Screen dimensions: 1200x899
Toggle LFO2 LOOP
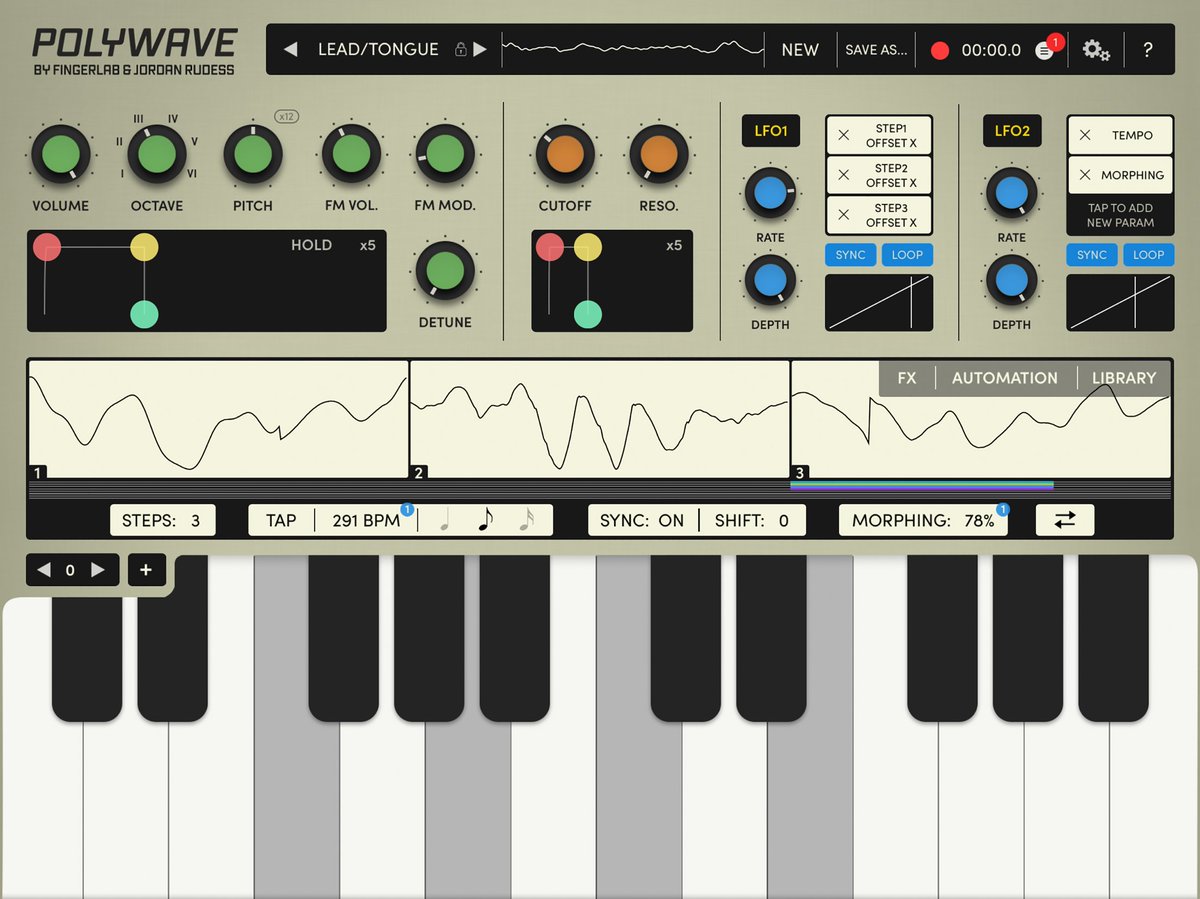tap(1148, 255)
